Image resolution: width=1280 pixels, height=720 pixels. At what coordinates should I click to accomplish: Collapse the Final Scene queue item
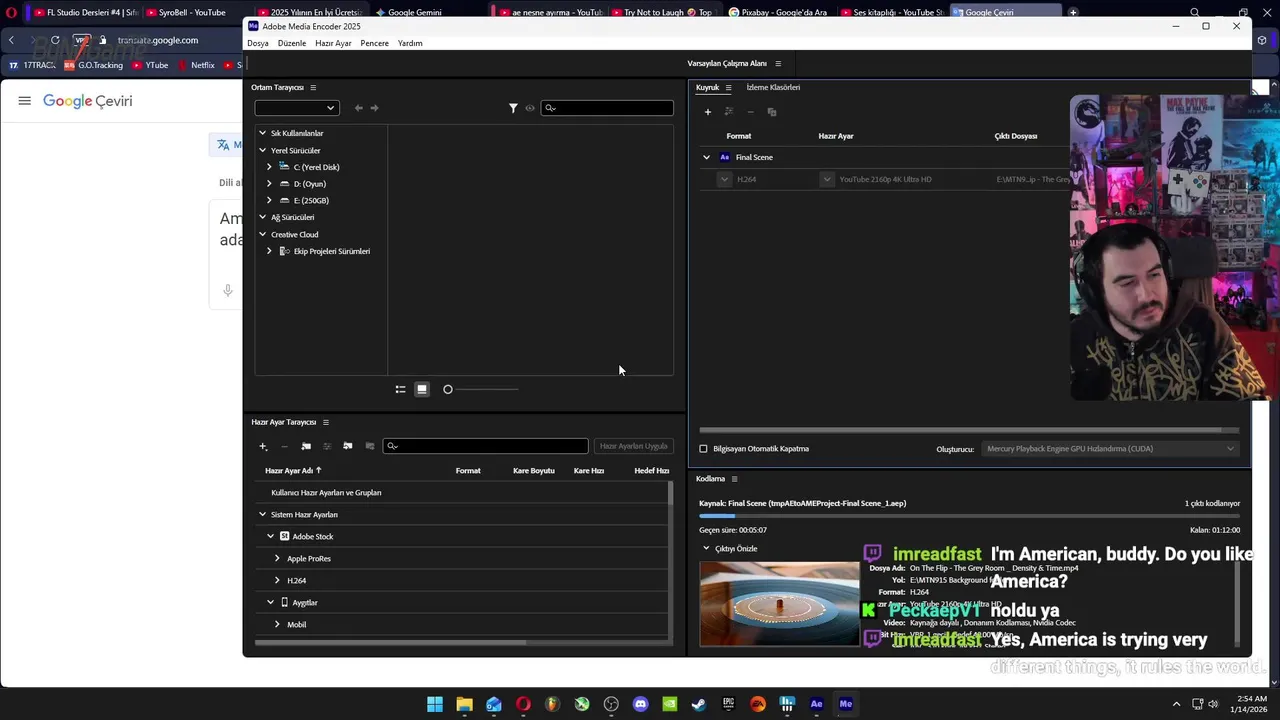coord(706,157)
